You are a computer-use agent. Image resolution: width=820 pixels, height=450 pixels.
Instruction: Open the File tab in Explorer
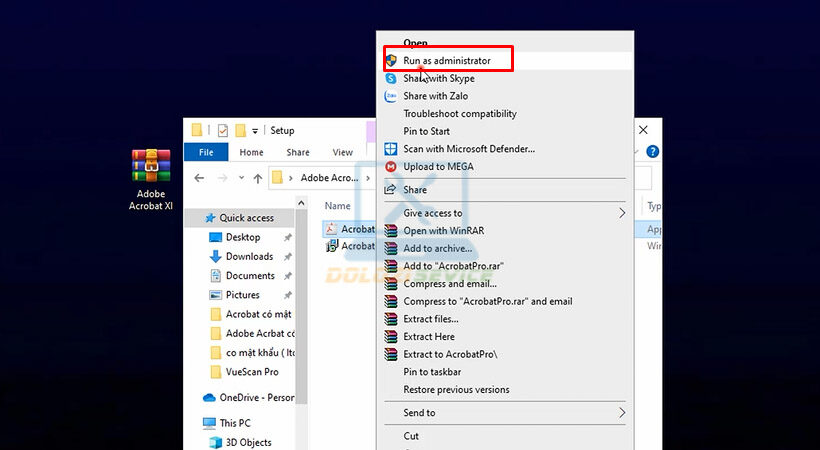pyautogui.click(x=206, y=152)
